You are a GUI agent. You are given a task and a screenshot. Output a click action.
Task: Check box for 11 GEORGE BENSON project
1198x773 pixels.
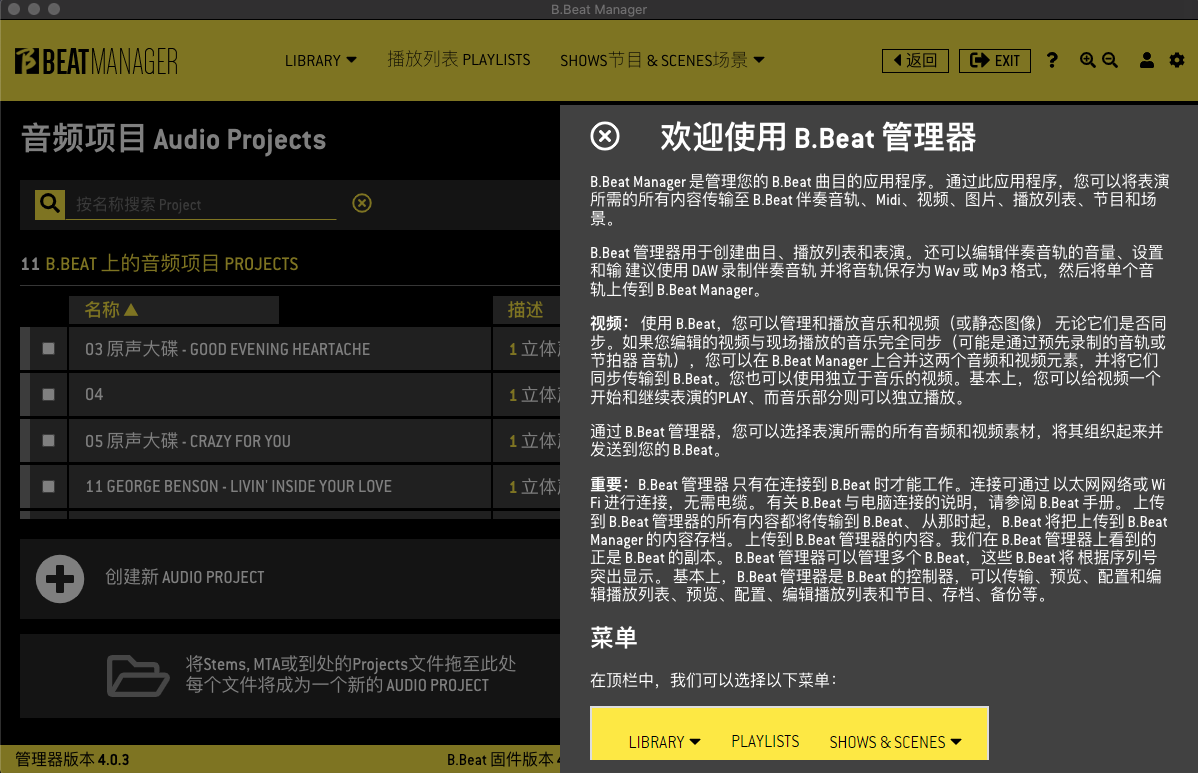click(x=48, y=487)
